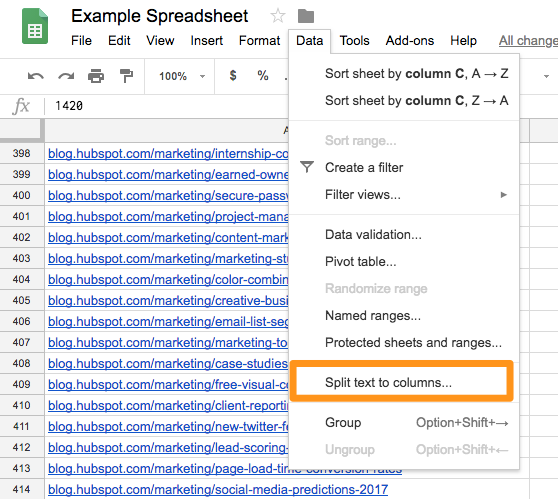The height and width of the screenshot is (499, 558).
Task: Open the earned-owned link in row 399
Action: [x=168, y=174]
